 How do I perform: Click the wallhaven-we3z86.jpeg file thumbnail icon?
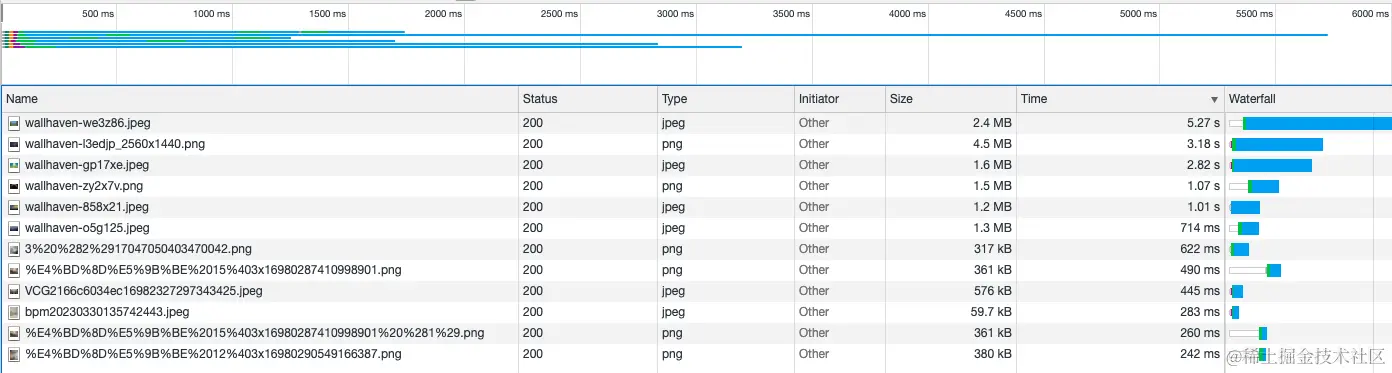coord(14,123)
